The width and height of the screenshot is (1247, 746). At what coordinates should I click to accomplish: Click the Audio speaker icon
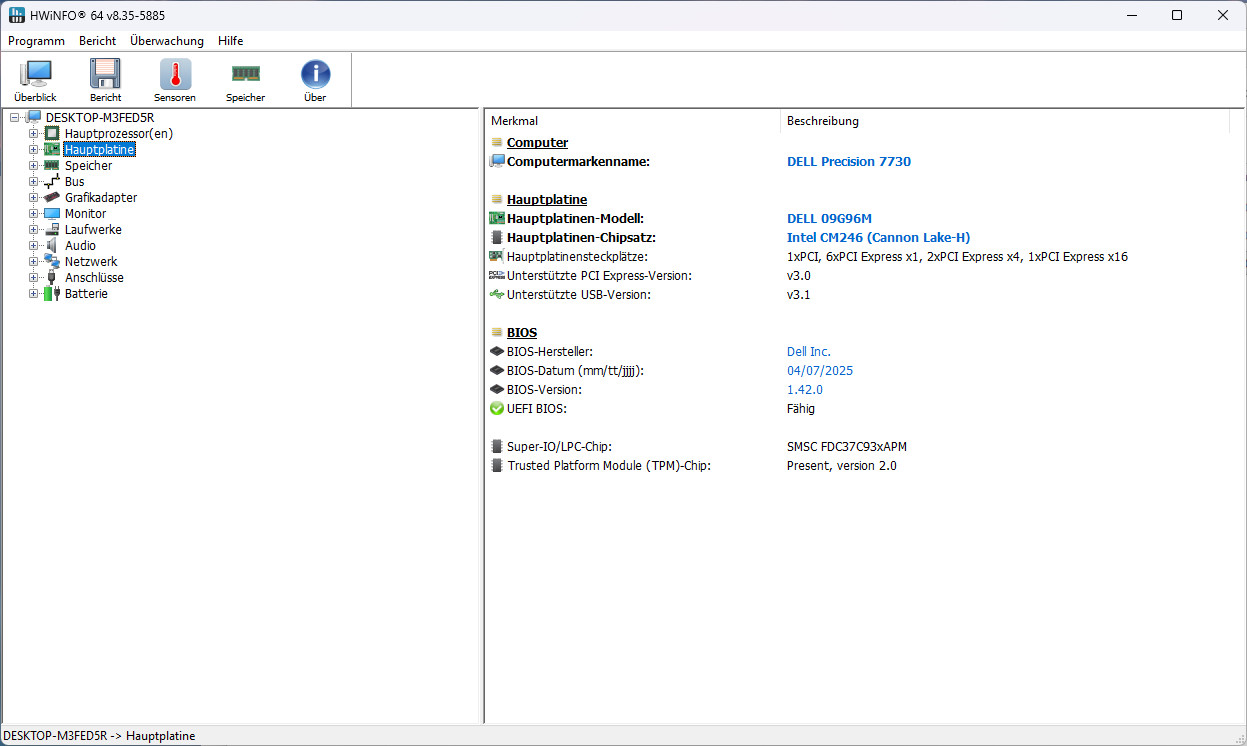click(x=52, y=246)
